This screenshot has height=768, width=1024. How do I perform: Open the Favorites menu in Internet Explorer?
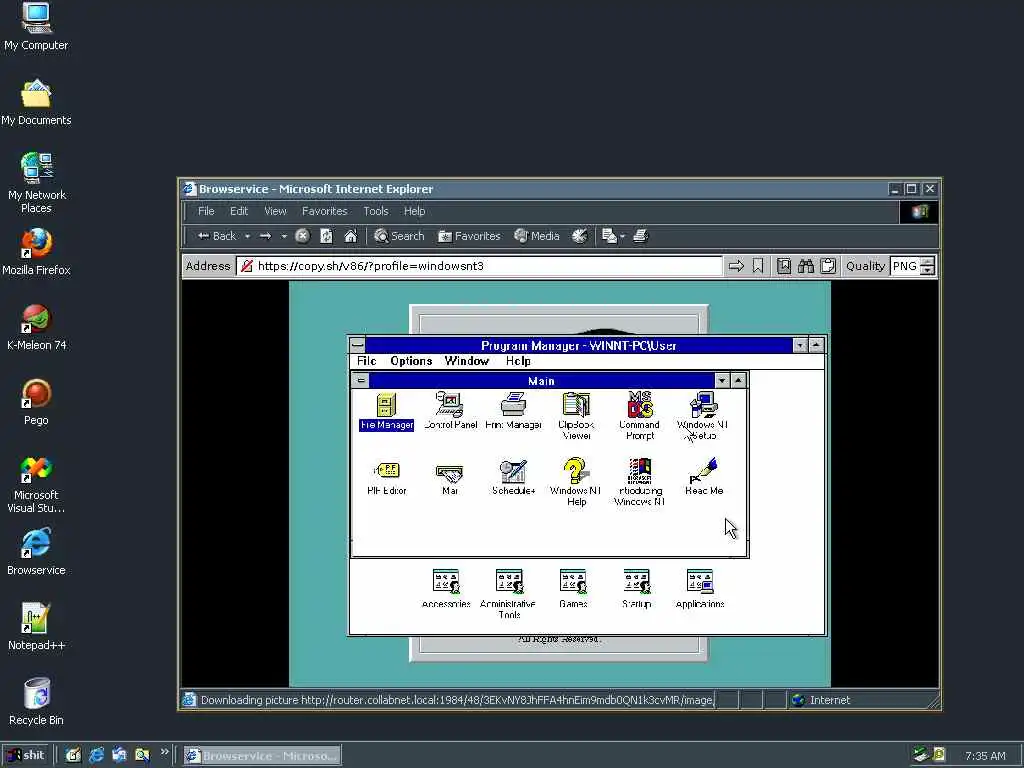[325, 211]
